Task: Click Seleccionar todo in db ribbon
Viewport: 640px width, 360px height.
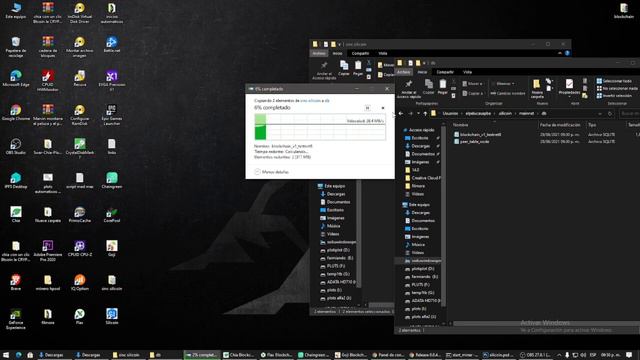Action: [x=614, y=81]
